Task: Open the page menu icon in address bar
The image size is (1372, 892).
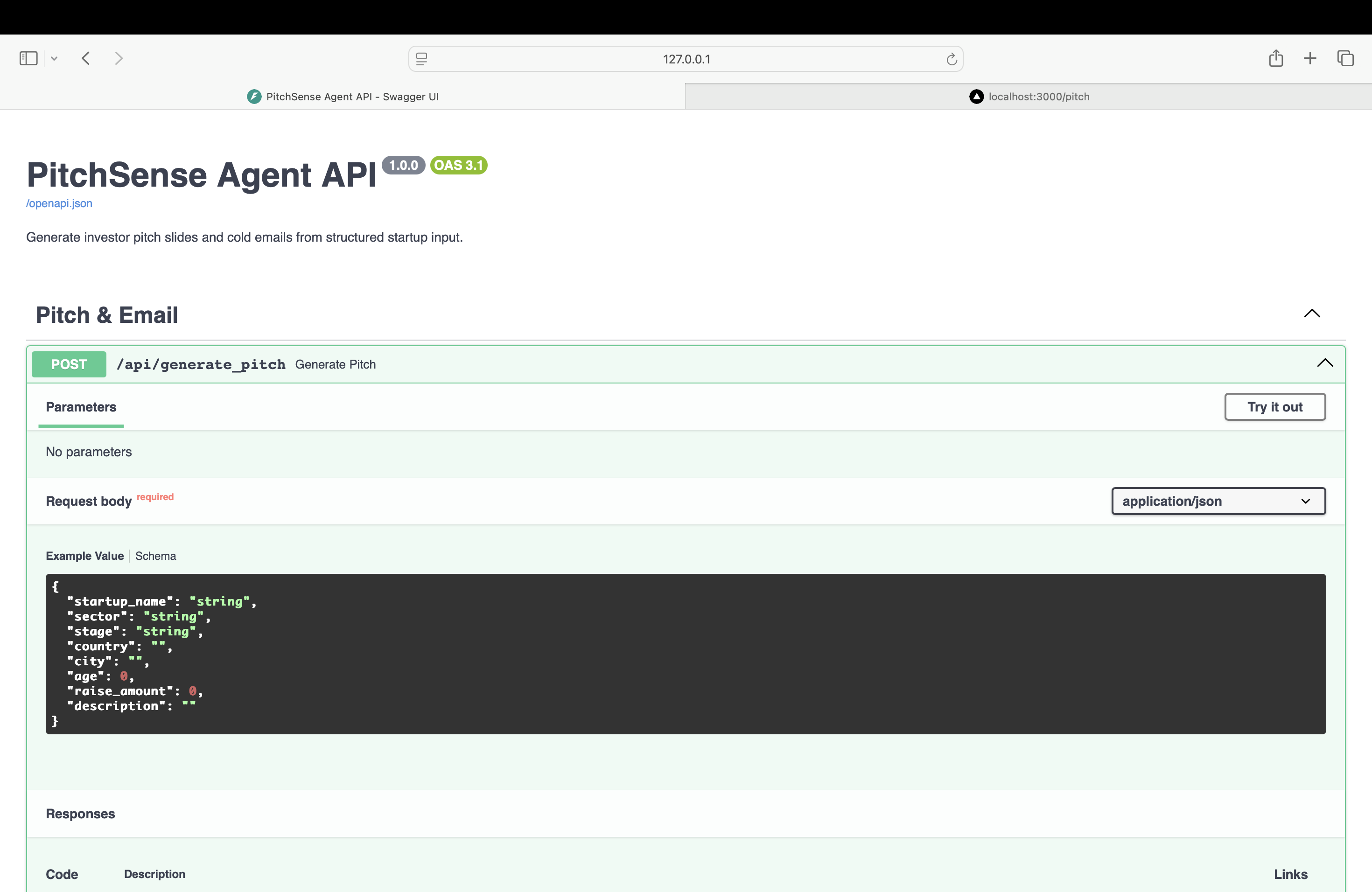Action: 421,59
